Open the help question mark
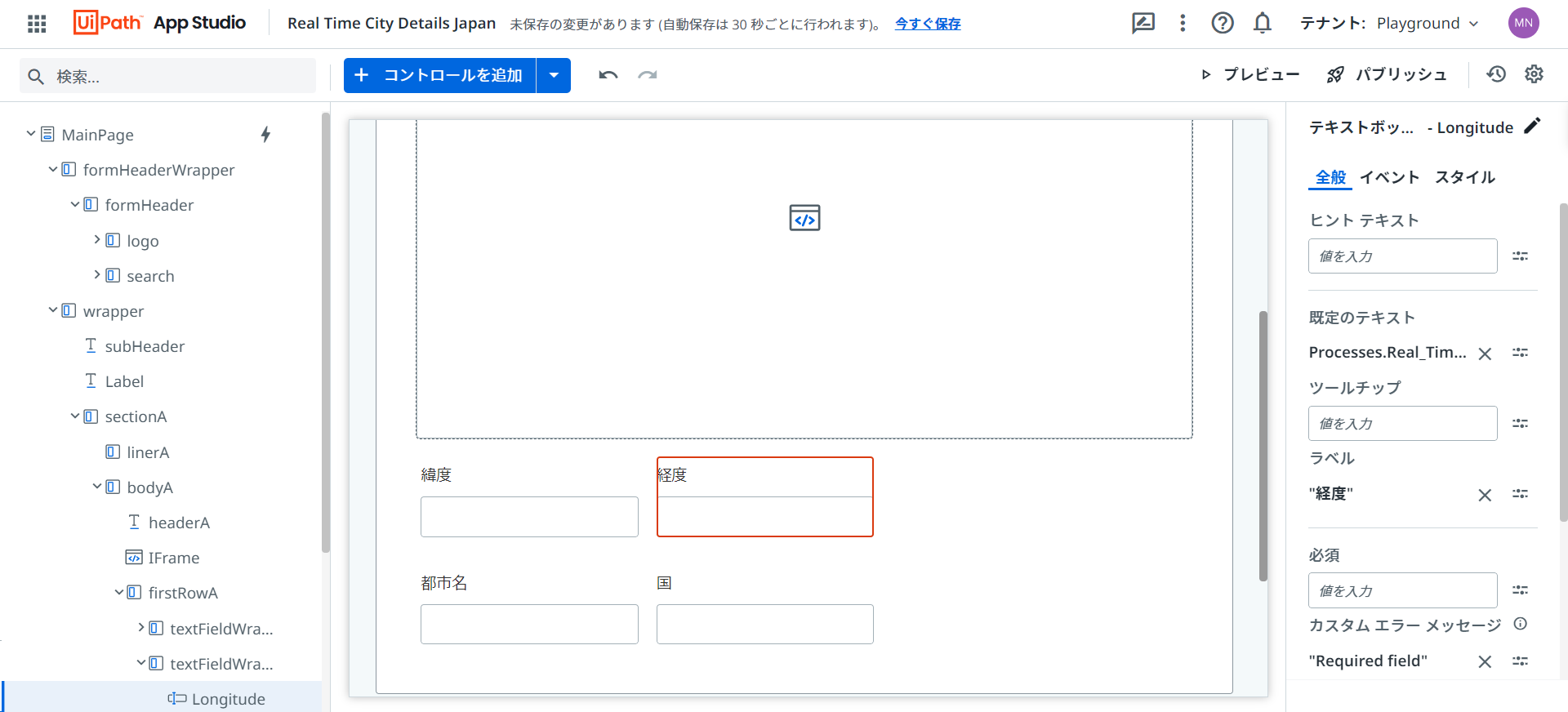 pos(1223,23)
